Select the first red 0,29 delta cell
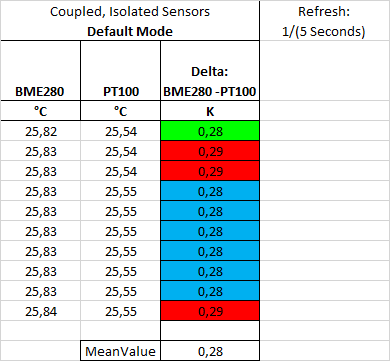The image size is (390, 361). click(210, 151)
